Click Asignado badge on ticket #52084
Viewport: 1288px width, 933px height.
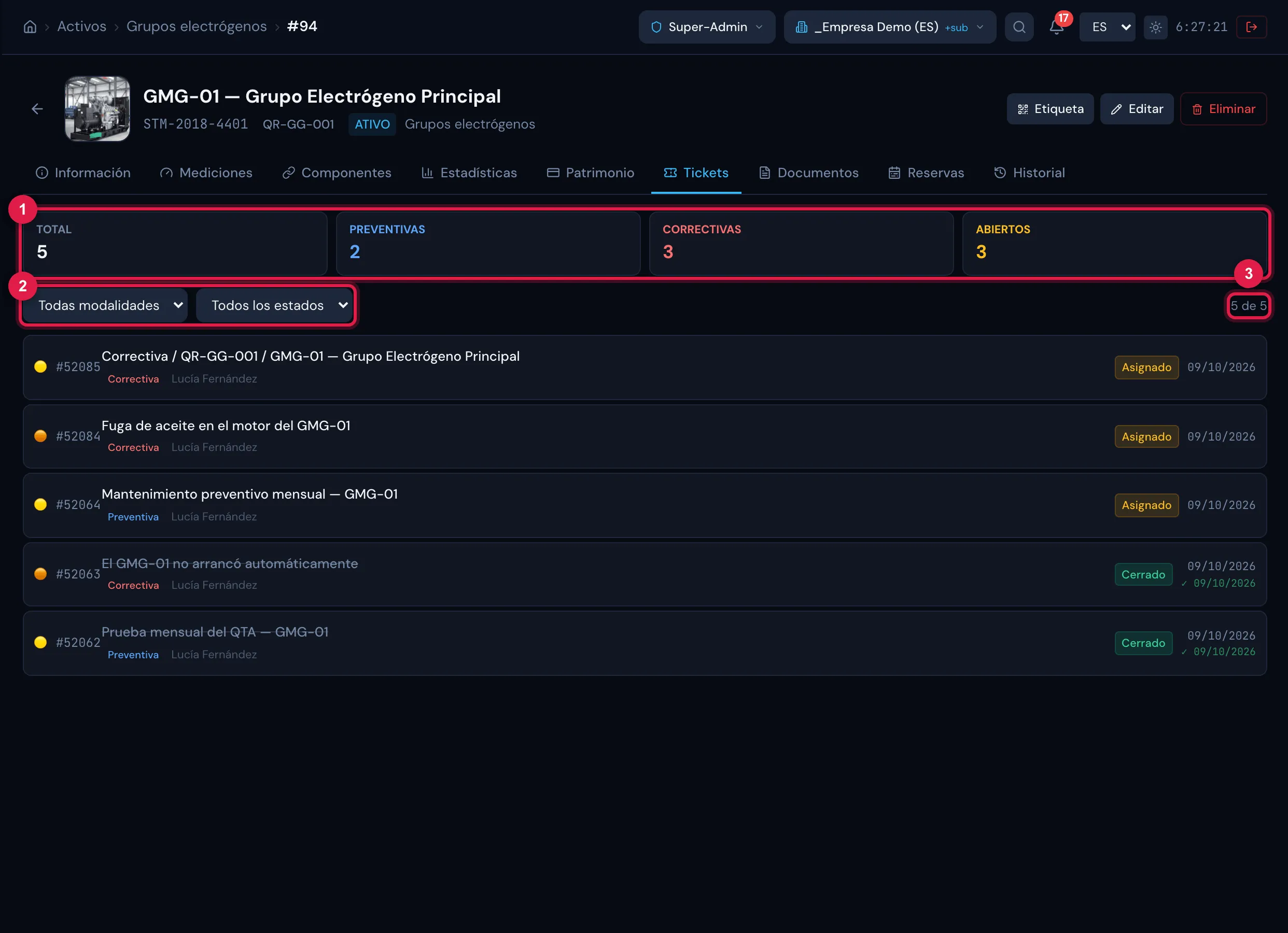click(x=1146, y=436)
